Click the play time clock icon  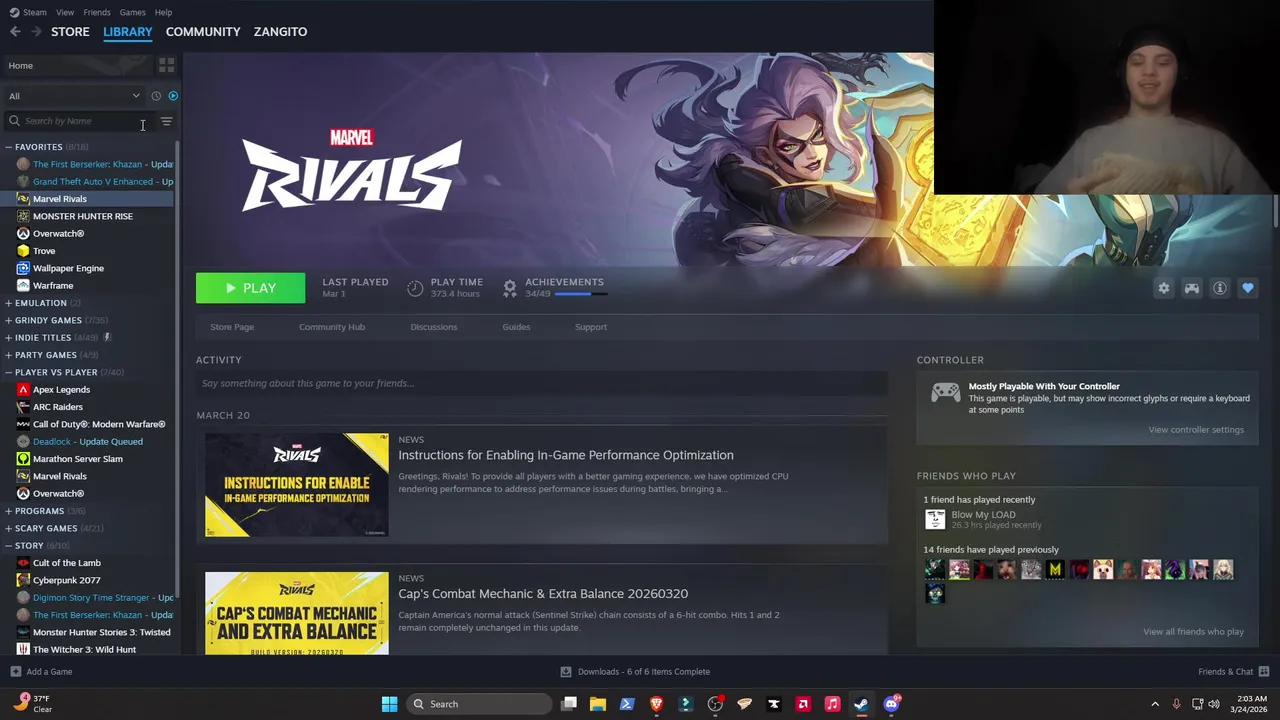415,288
